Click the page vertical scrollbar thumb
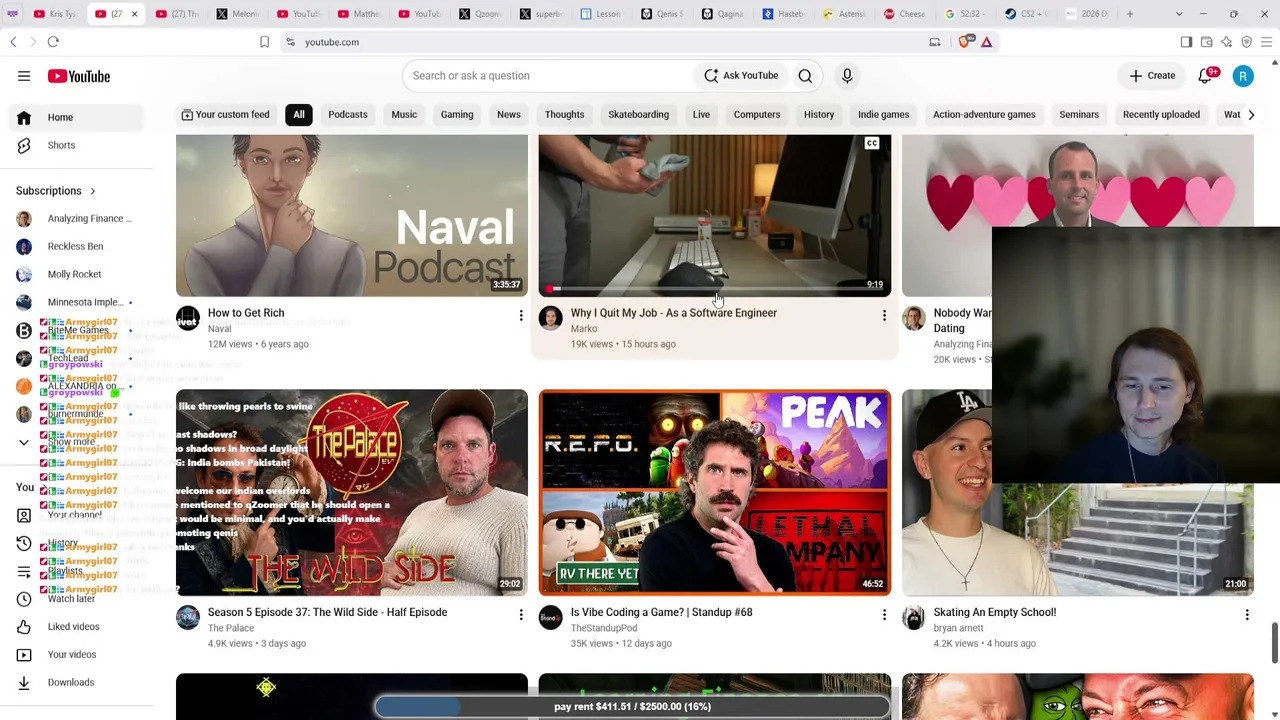Screen dimensions: 1280x720 pos(1274,642)
